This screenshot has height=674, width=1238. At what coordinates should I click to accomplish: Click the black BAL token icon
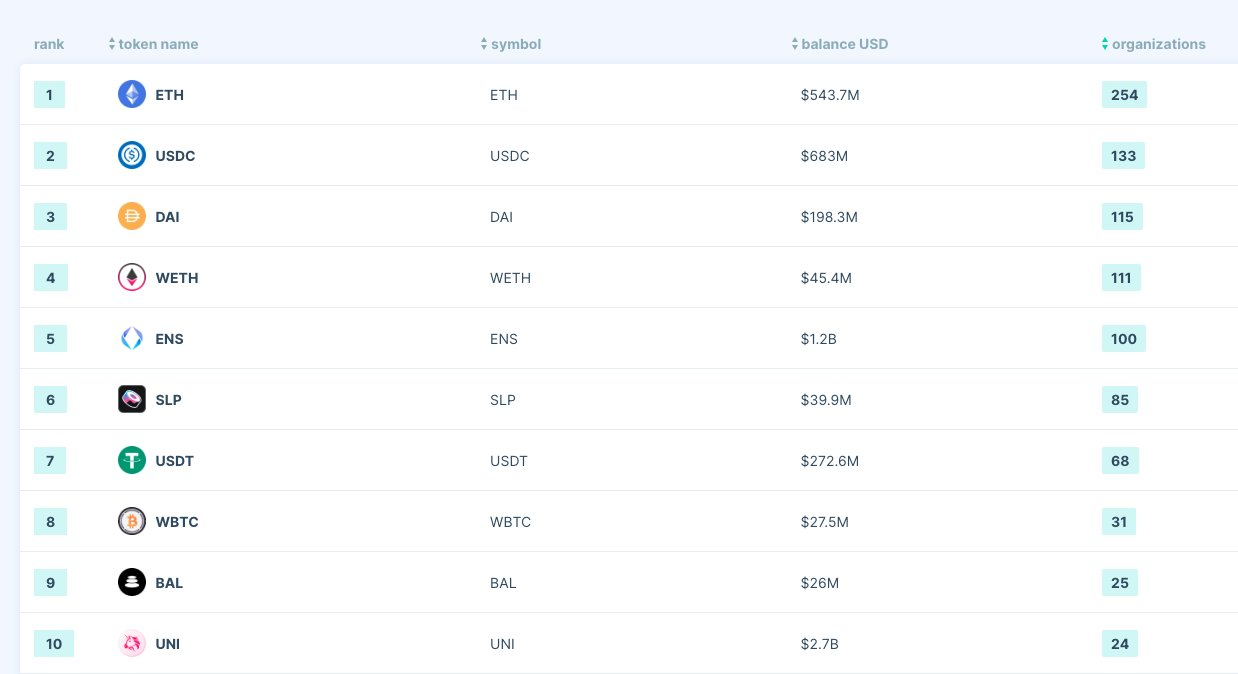click(x=132, y=583)
